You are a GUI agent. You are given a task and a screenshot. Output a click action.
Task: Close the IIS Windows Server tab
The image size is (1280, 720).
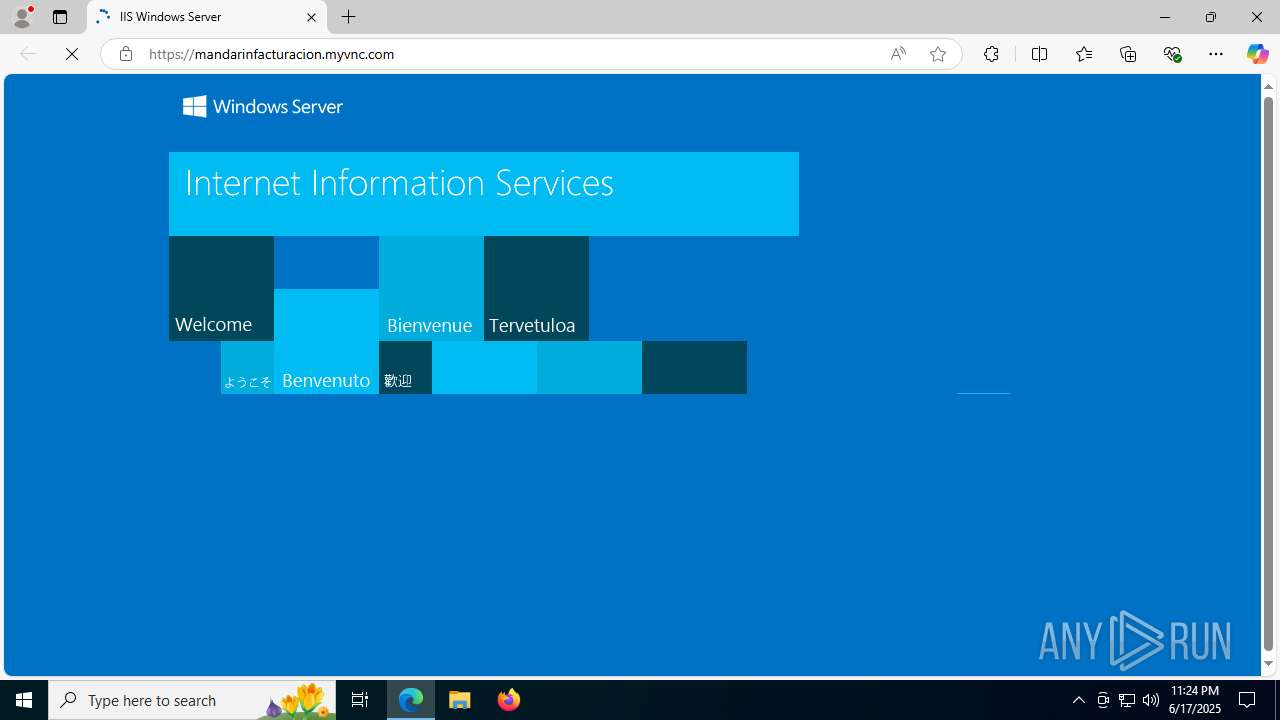311,17
